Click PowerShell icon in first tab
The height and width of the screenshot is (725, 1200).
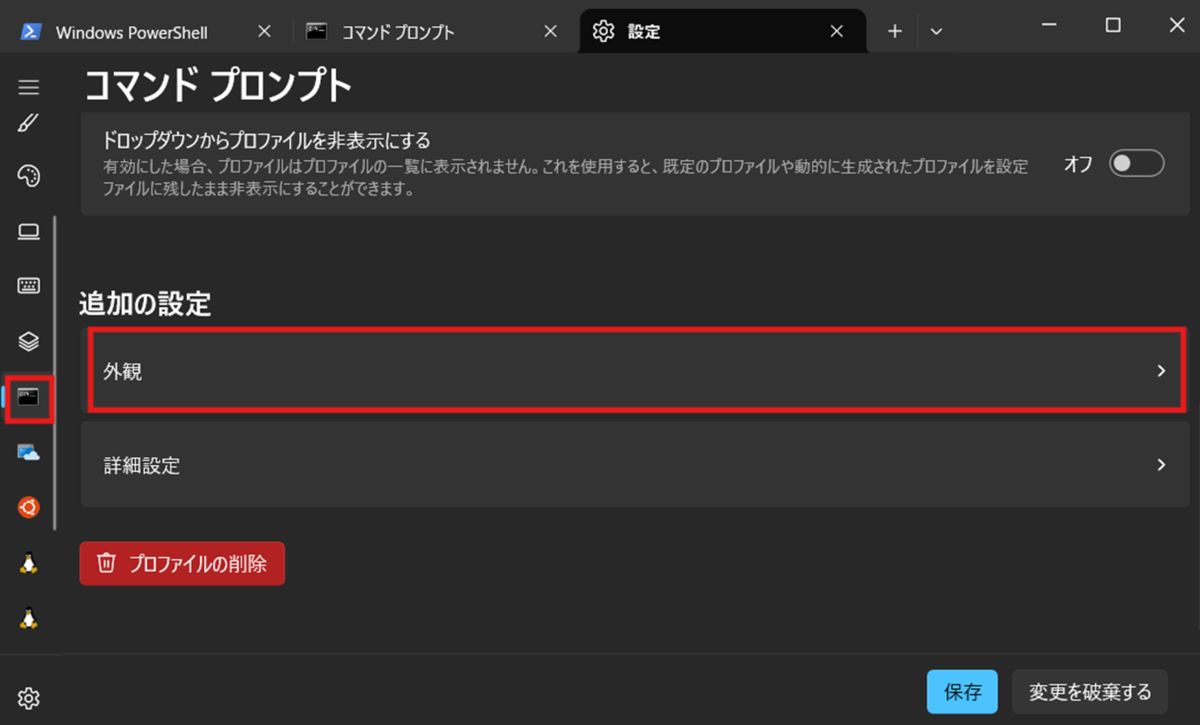32,31
